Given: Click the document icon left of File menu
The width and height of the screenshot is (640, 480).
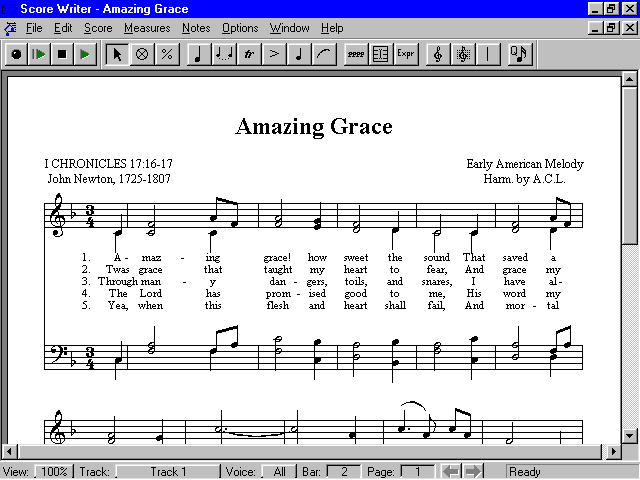Looking at the screenshot, I should click(x=10, y=29).
